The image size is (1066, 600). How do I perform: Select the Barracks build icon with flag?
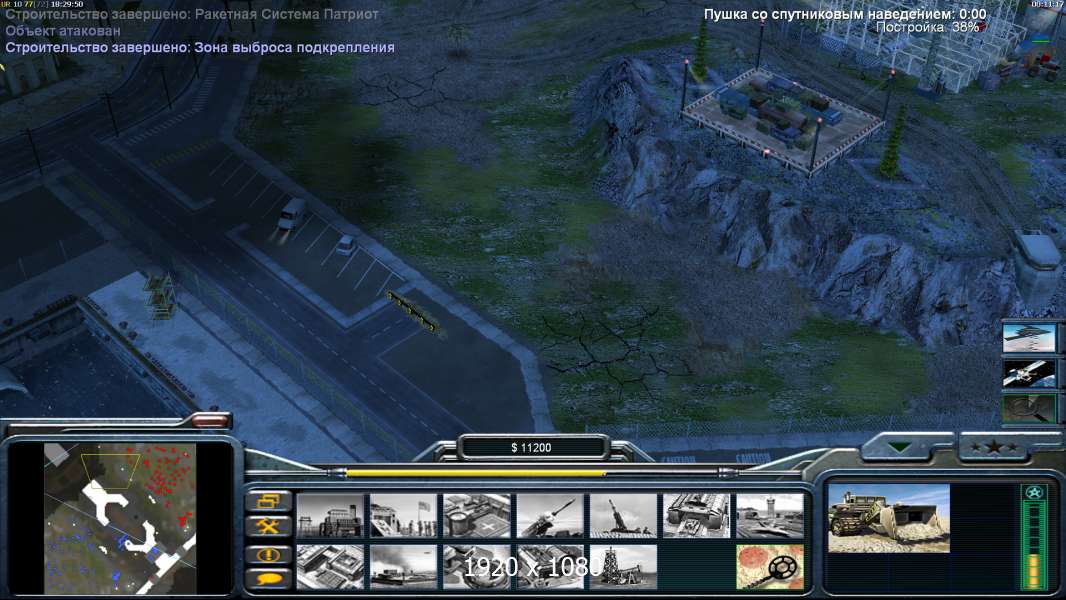(403, 516)
